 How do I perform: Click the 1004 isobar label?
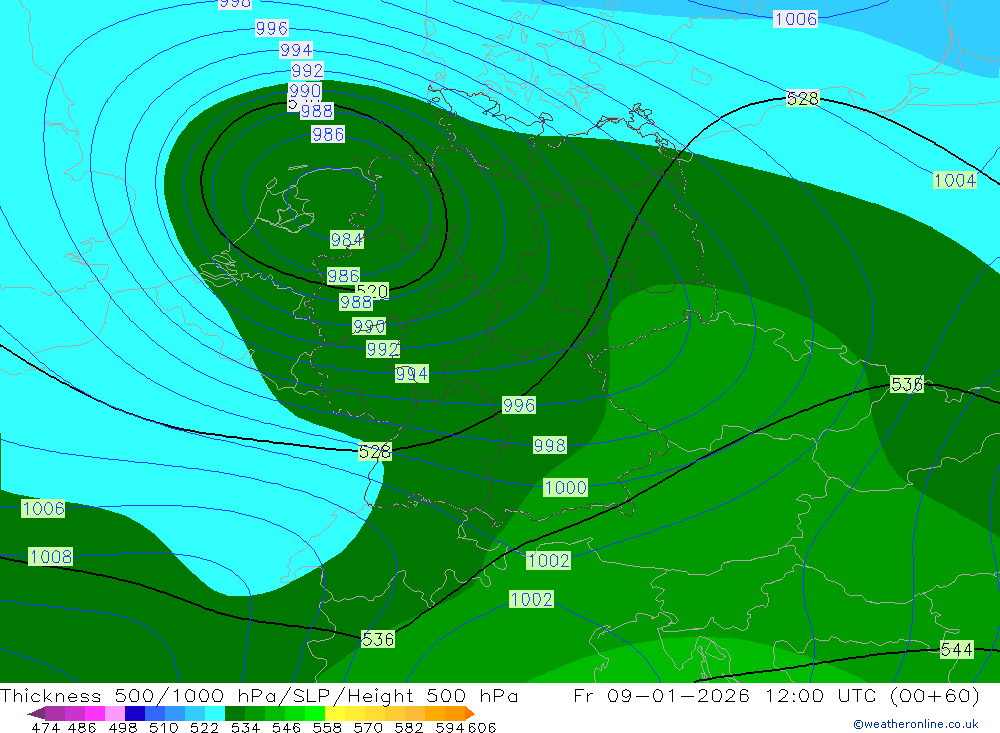pos(955,180)
